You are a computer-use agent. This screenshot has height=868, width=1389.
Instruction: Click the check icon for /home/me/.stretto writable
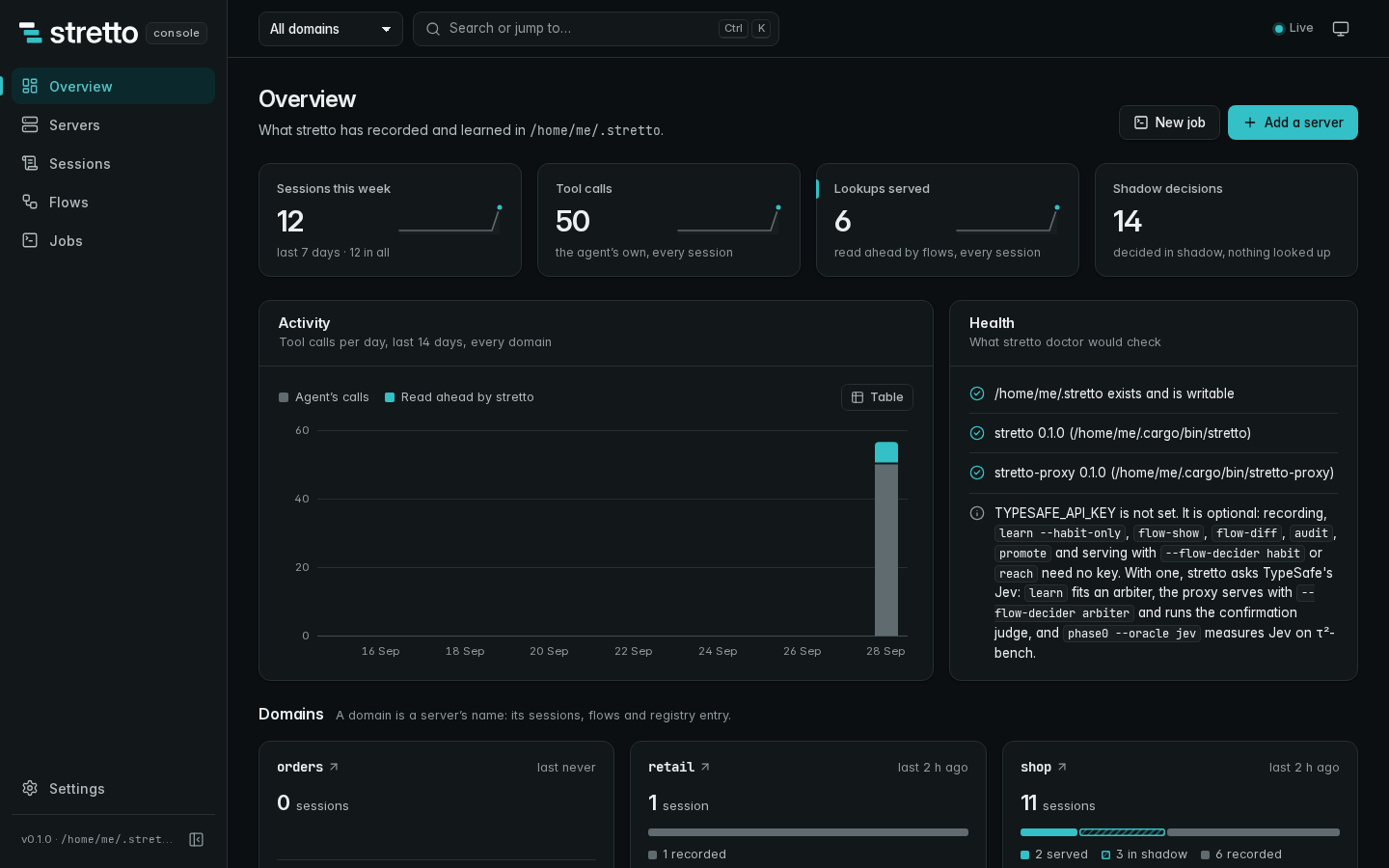click(977, 393)
